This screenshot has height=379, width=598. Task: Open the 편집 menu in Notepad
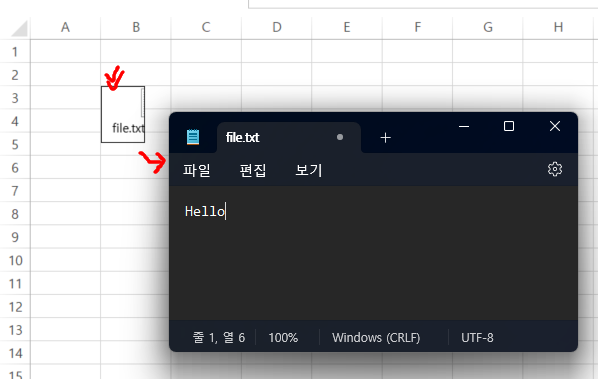[252, 170]
